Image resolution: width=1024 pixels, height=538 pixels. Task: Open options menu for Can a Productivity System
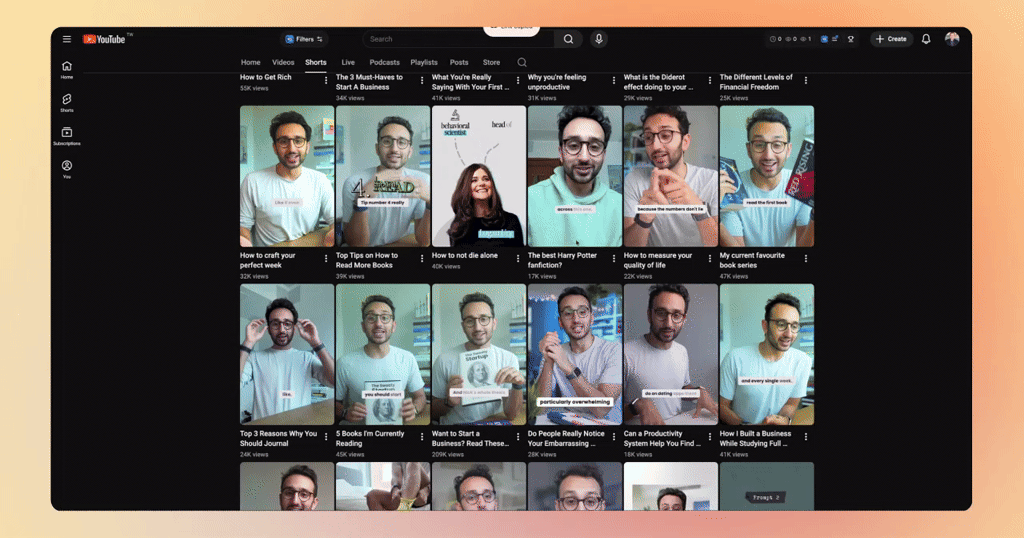pyautogui.click(x=710, y=437)
